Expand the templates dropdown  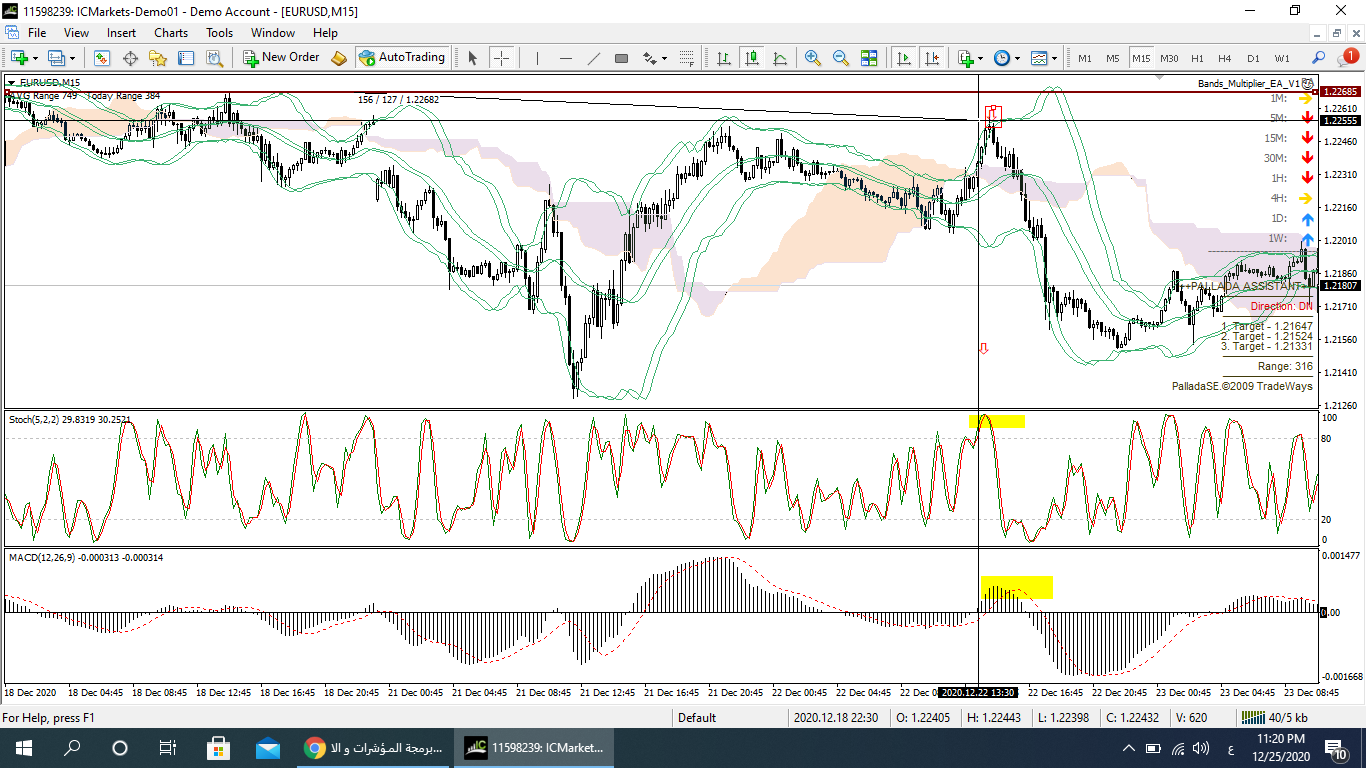pyautogui.click(x=1055, y=58)
